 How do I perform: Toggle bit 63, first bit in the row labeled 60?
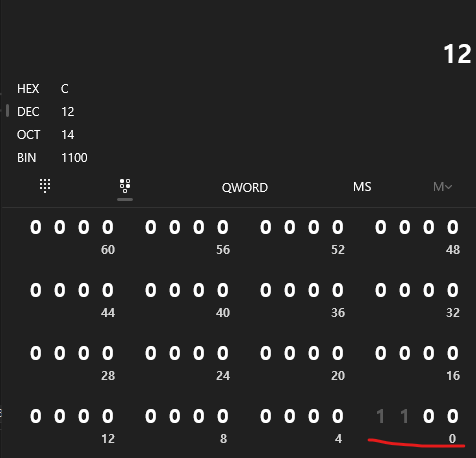point(36,227)
